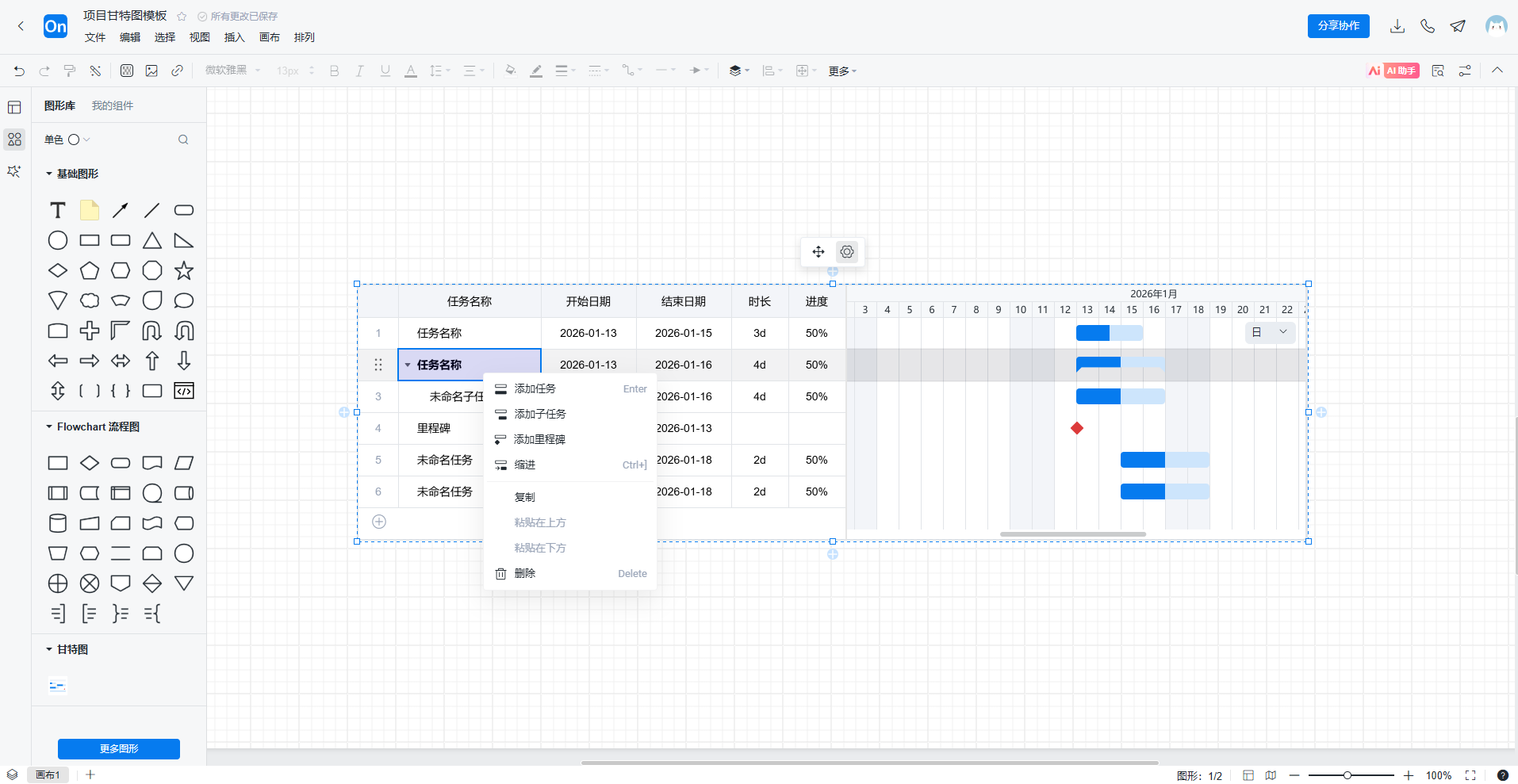Open the 插入 menu
1518x784 pixels.
[234, 37]
